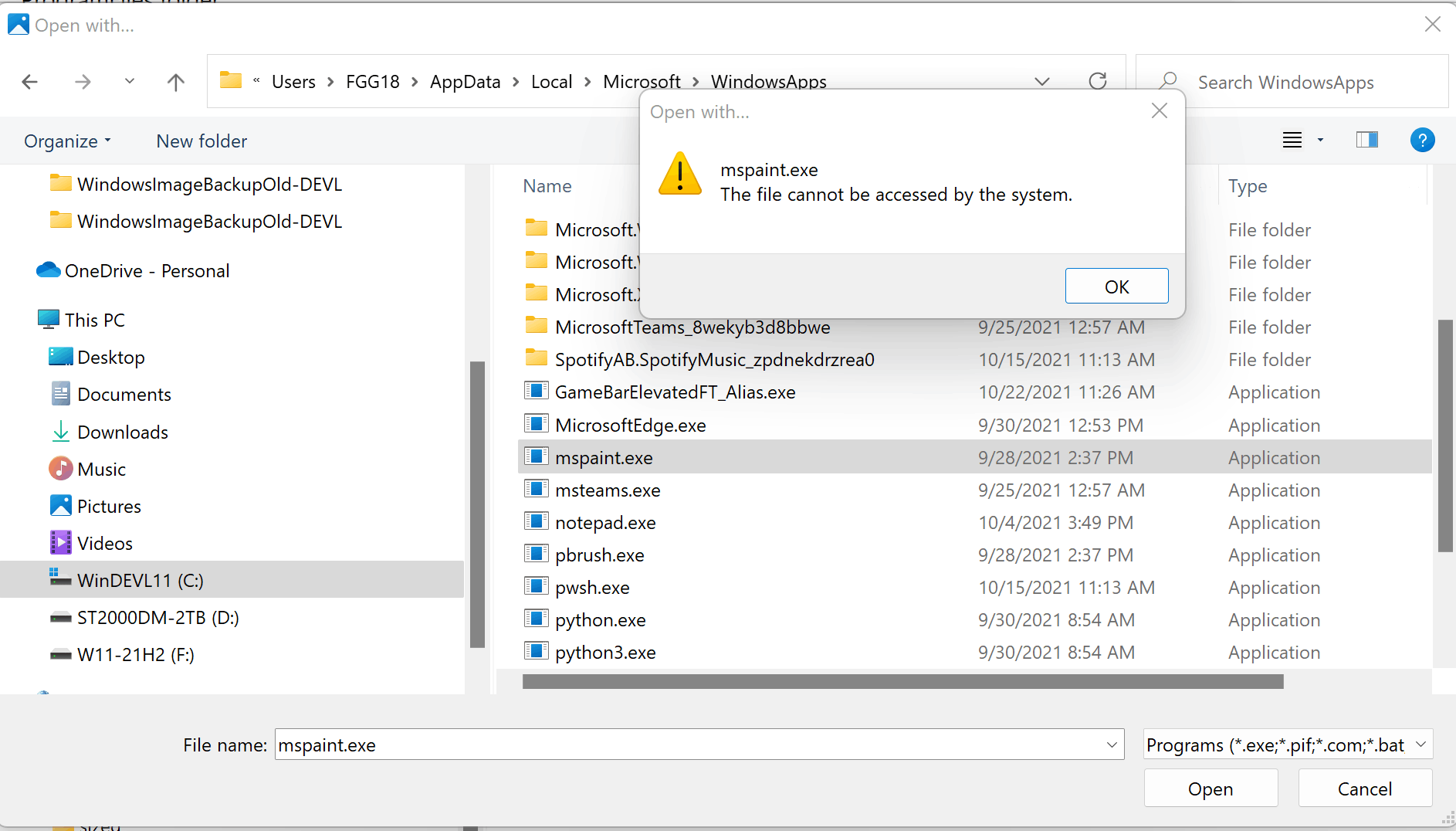Viewport: 1456px width, 831px height.
Task: Click the Open button
Action: (1211, 789)
